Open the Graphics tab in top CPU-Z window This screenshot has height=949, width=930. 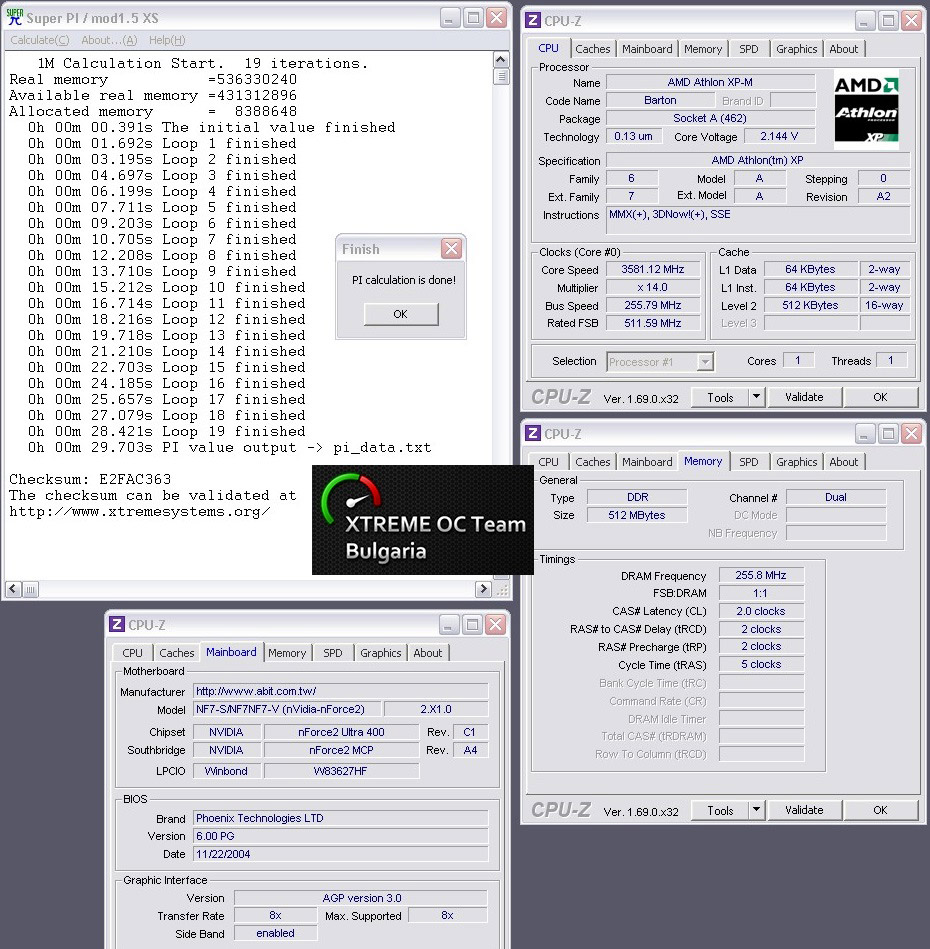796,49
